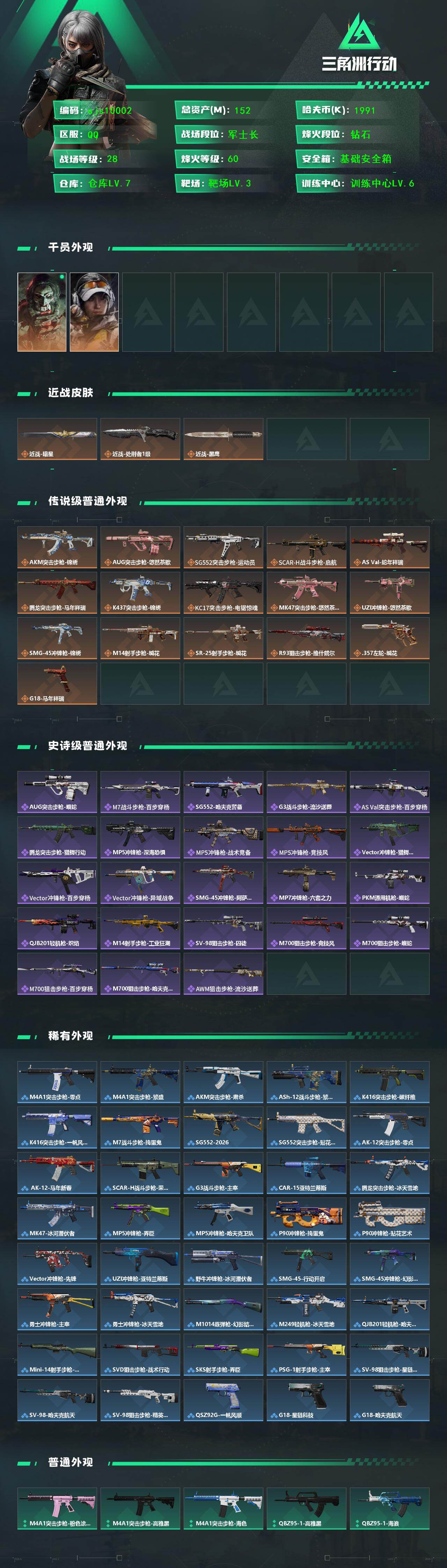447x1568 pixels.
Task: Select the pink M4A1突击步枪-粉色 common skin
Action: (57, 1508)
